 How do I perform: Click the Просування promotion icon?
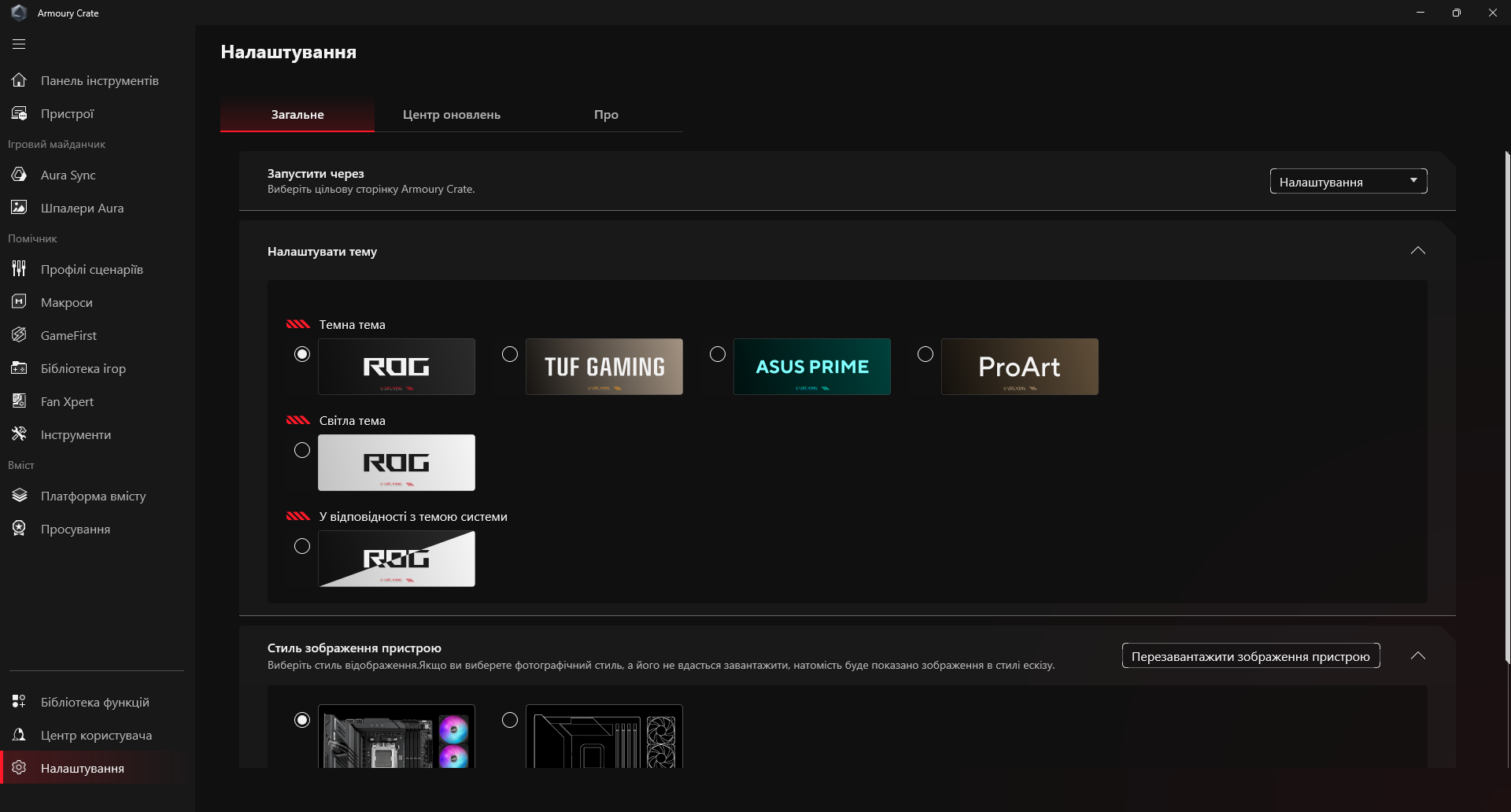click(19, 529)
